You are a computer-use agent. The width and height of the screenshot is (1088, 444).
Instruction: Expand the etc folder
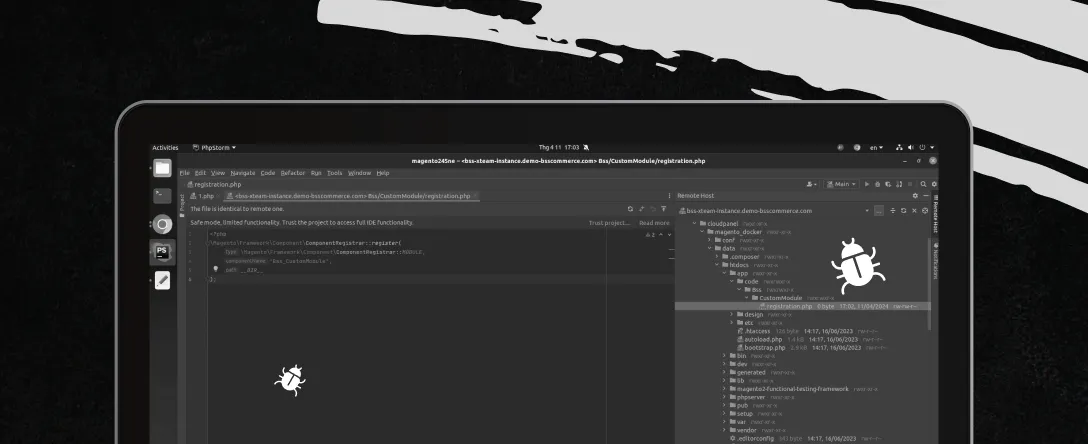pos(731,323)
